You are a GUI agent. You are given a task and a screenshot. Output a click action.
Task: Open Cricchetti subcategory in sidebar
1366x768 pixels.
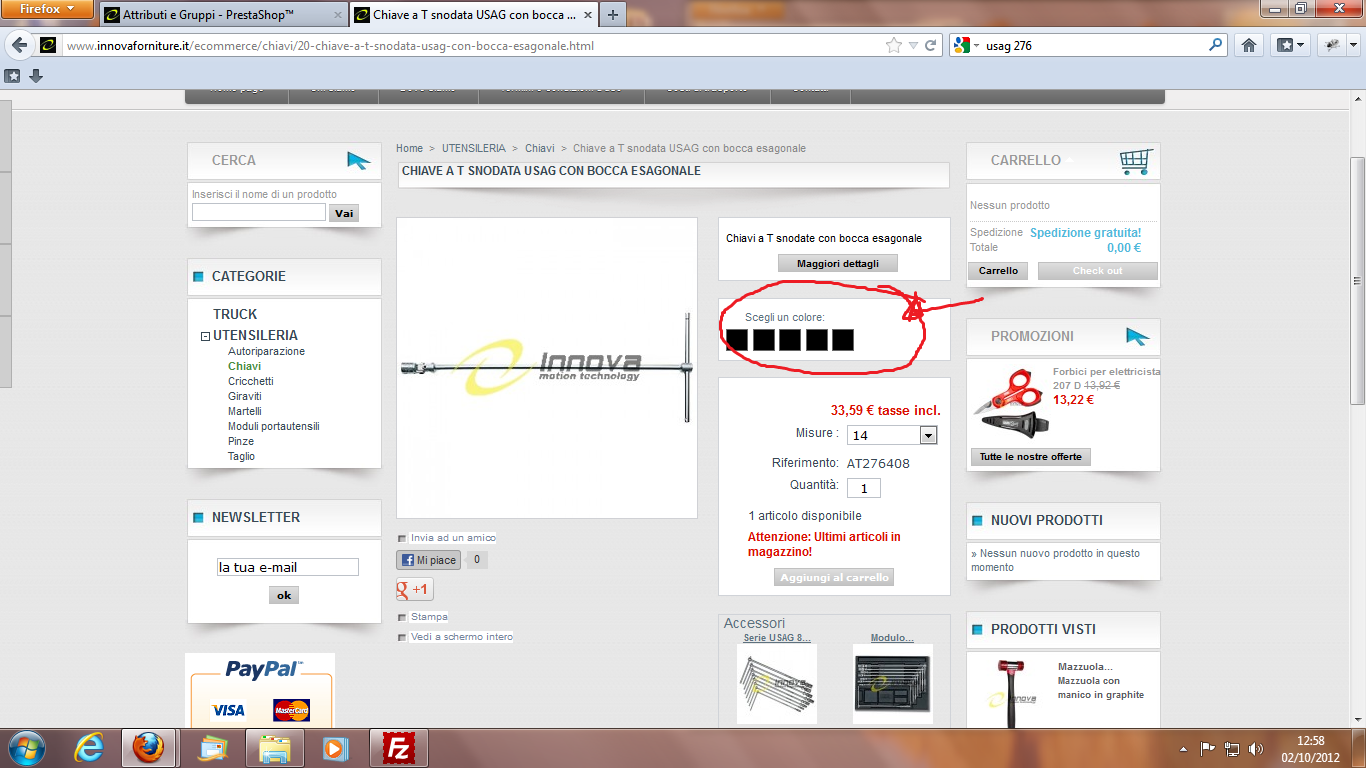point(250,381)
